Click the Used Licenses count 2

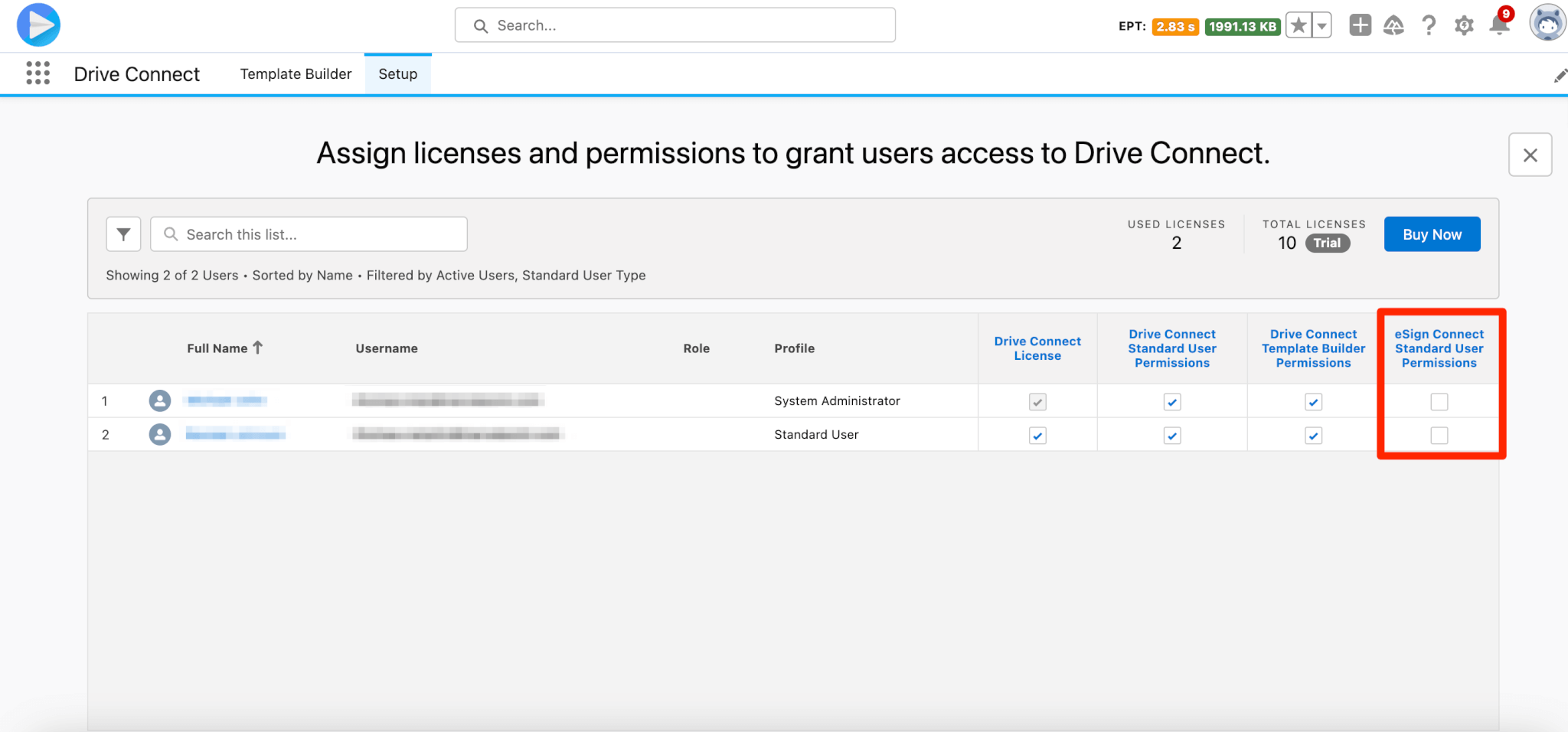click(1177, 243)
